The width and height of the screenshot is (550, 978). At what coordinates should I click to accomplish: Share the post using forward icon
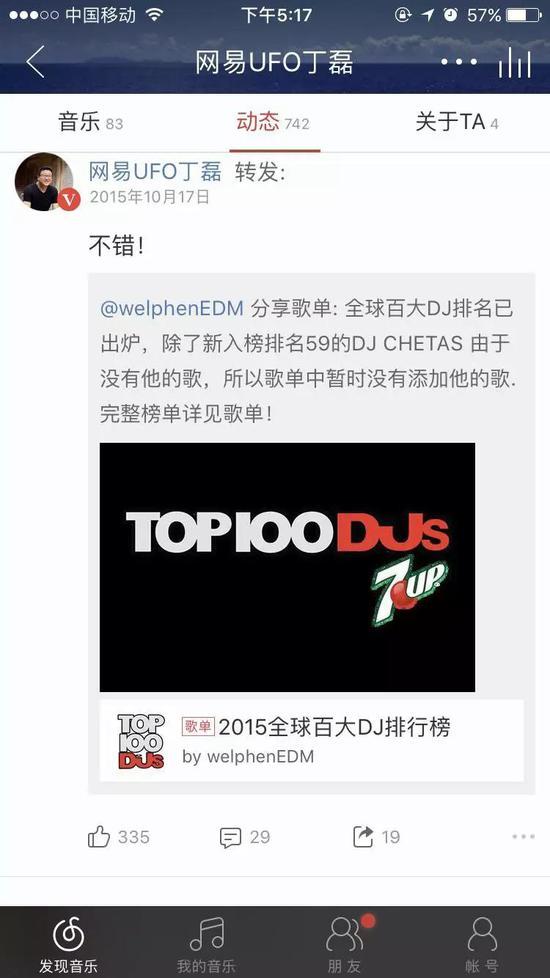pos(363,836)
